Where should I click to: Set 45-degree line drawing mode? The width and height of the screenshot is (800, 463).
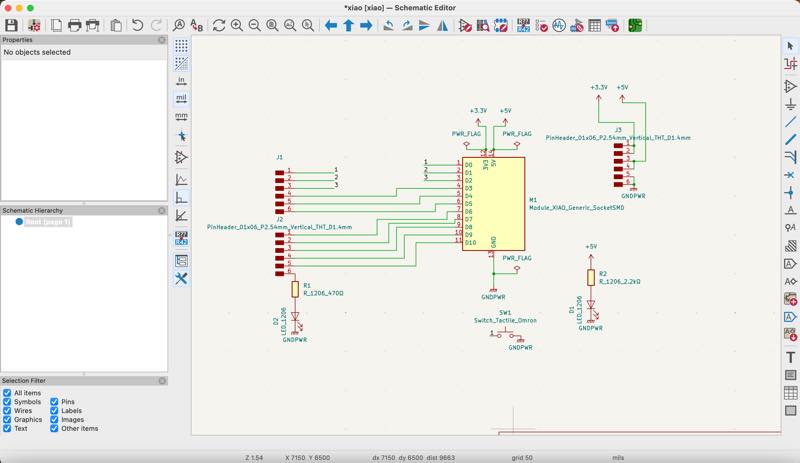click(x=181, y=215)
